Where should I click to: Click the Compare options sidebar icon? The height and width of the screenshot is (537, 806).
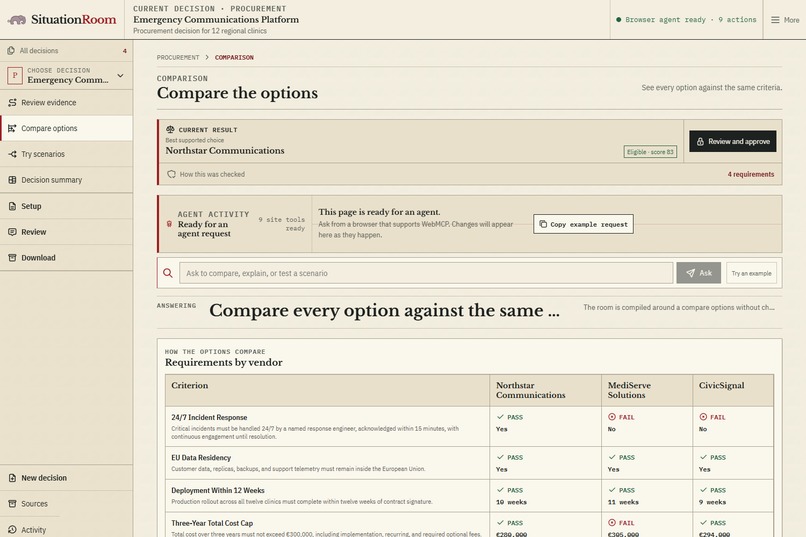[12, 128]
